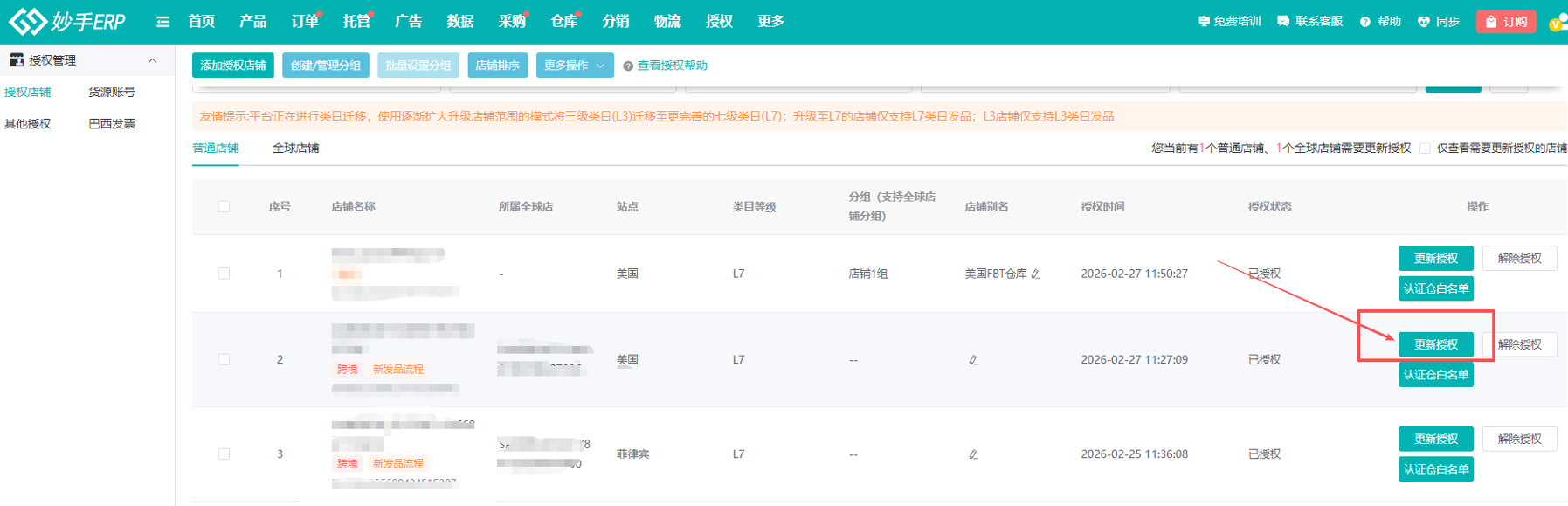Open the 更多 top navigation menu
This screenshot has height=506, width=1568.
[770, 22]
